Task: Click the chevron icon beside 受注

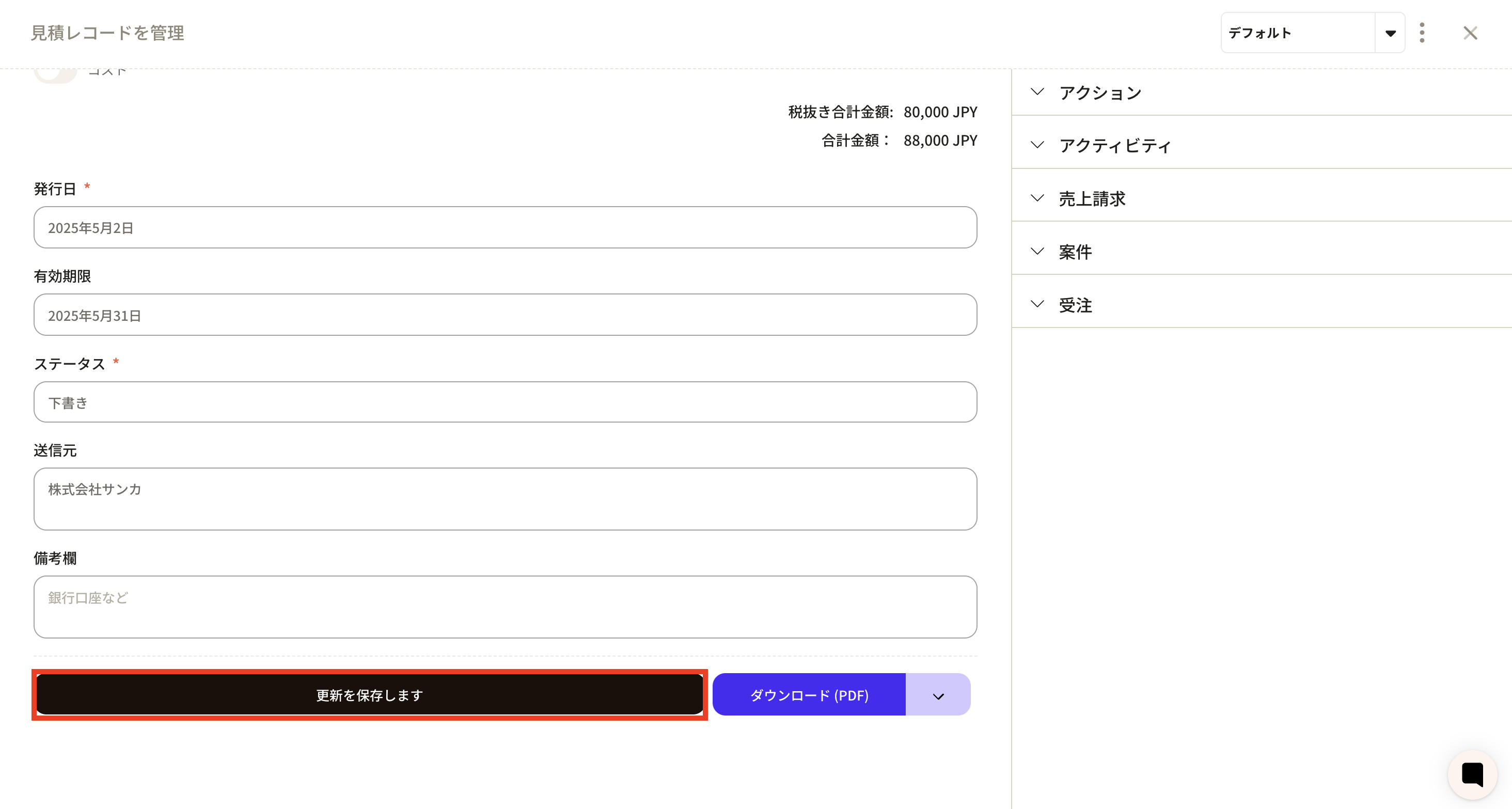Action: click(x=1037, y=304)
